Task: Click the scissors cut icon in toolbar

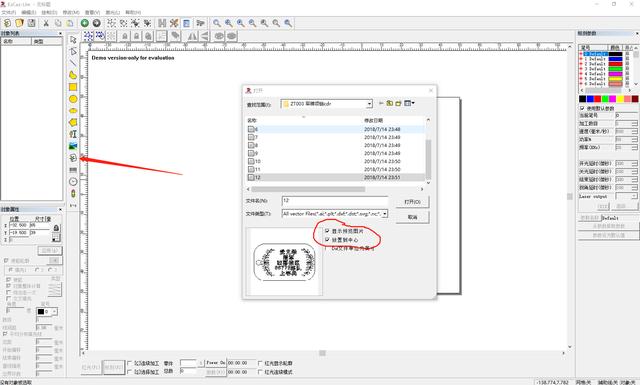Action: point(46,23)
